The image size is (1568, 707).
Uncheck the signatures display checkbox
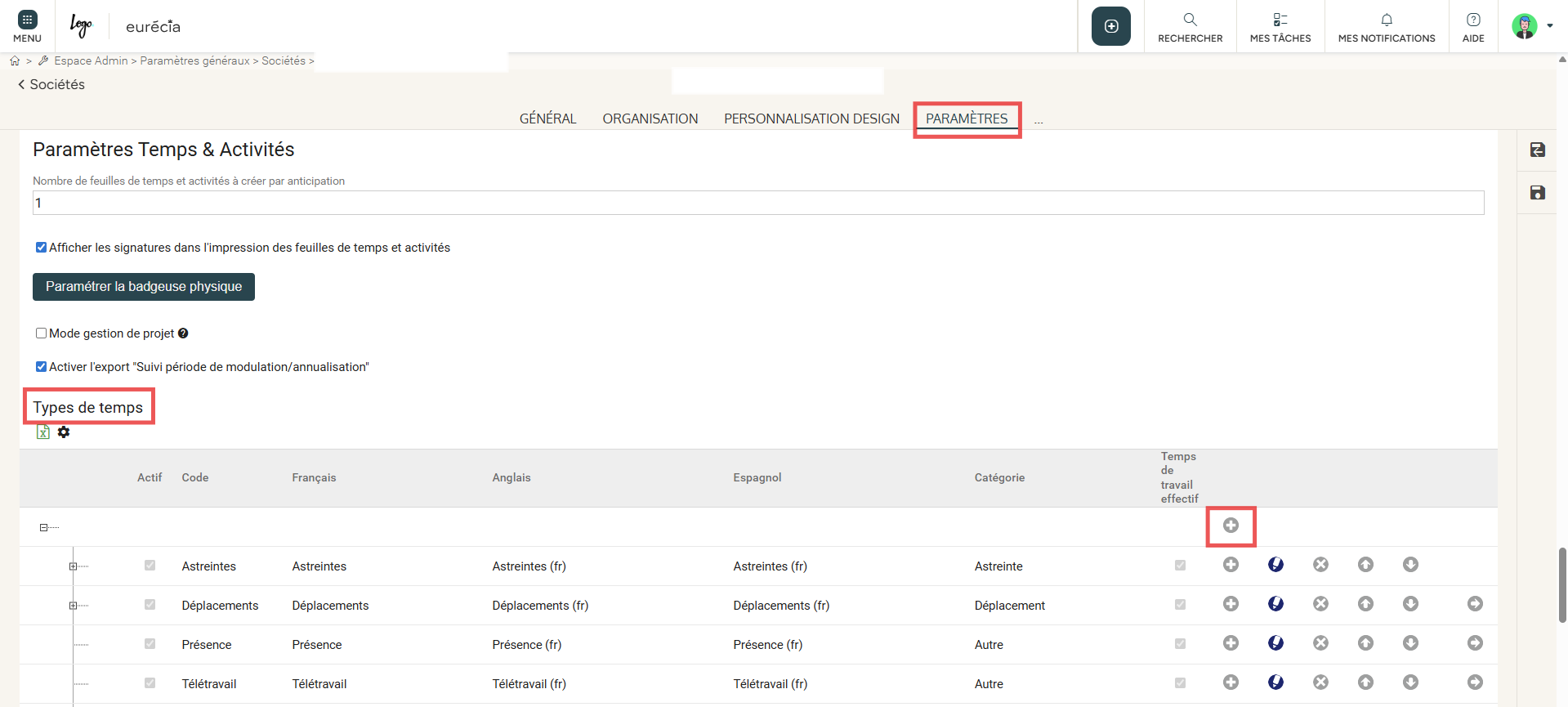[41, 248]
